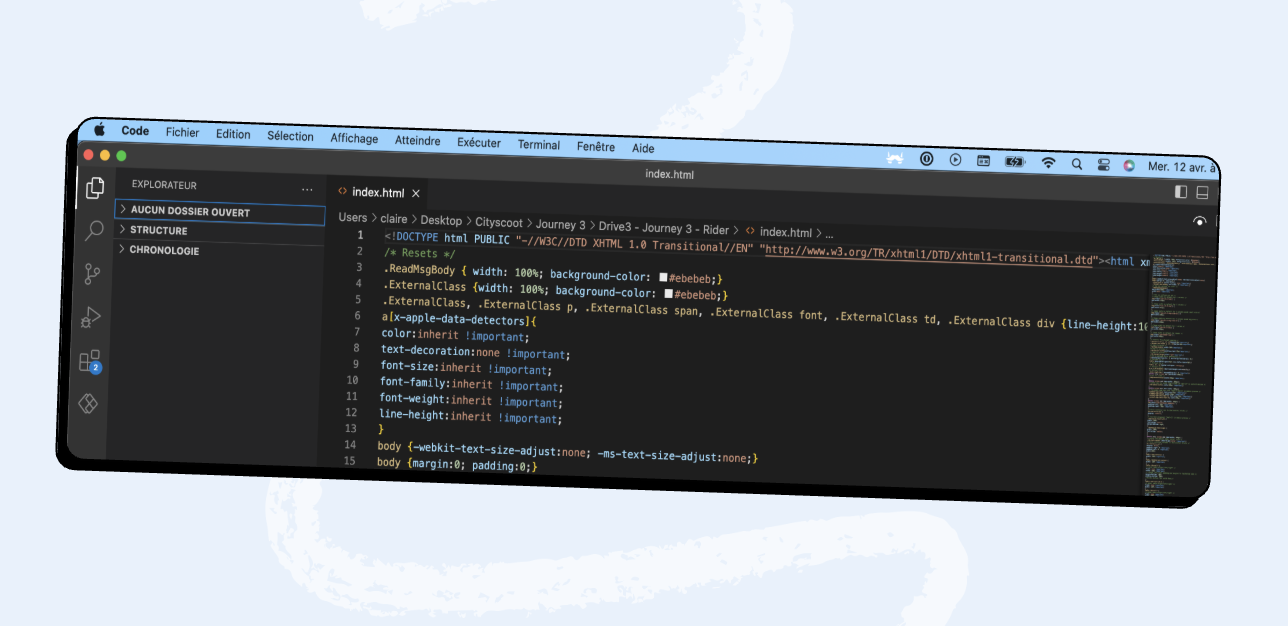Open macOS Control Center in menu bar

point(1104,164)
